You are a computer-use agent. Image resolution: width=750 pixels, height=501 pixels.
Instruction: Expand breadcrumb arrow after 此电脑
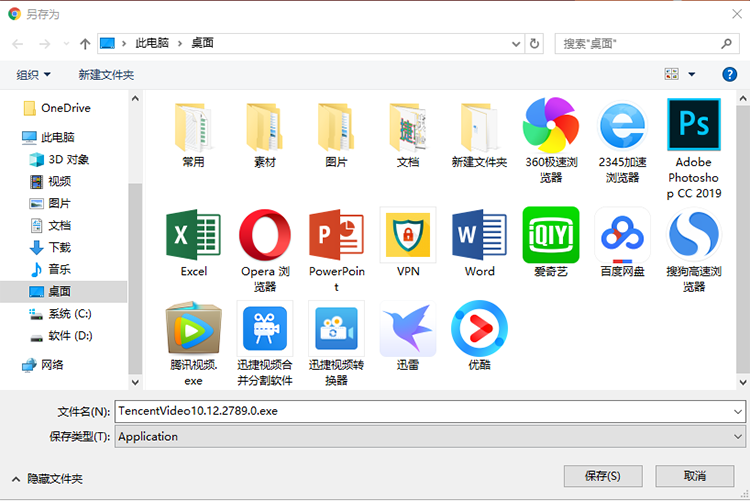[x=180, y=44]
